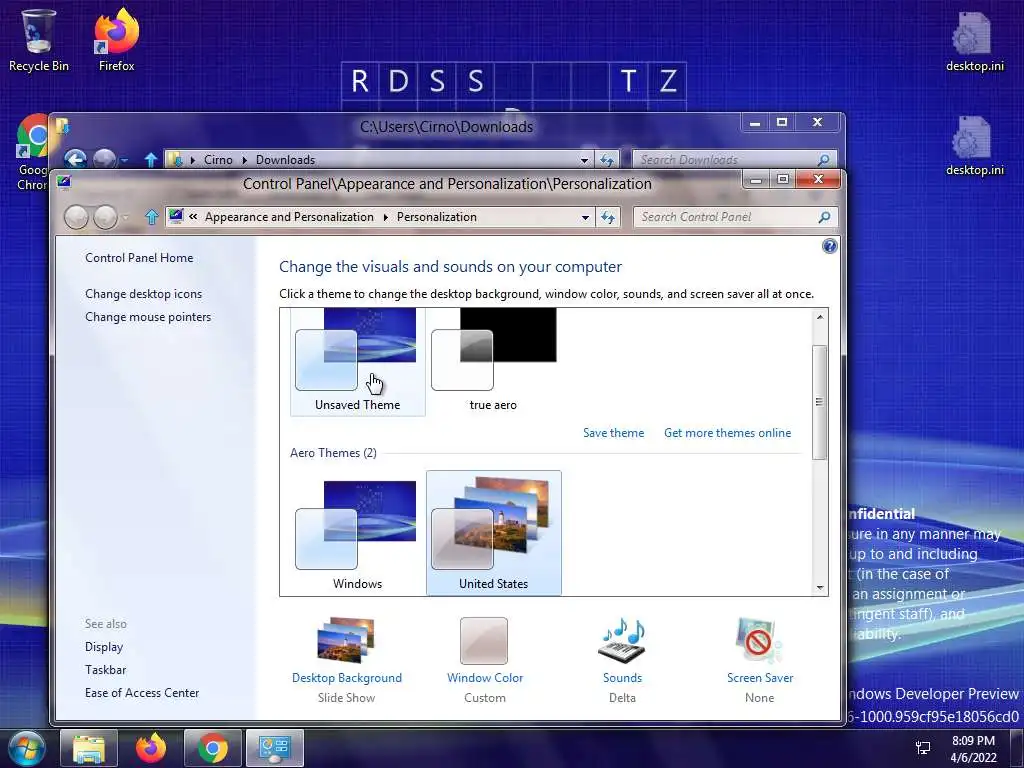The width and height of the screenshot is (1024, 768).
Task: Click the theme list scroll up arrow
Action: [820, 317]
